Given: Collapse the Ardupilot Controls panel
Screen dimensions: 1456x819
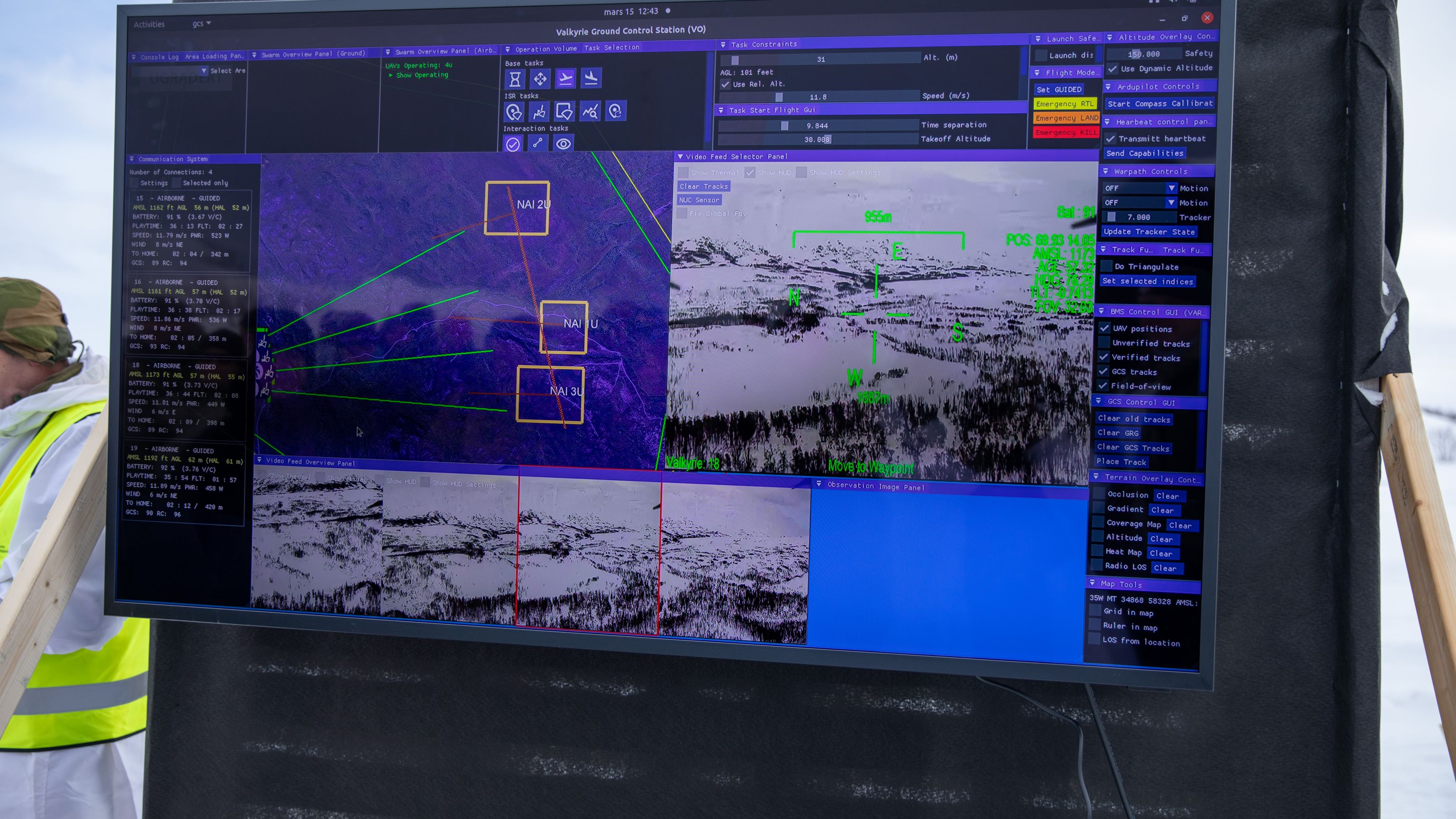Looking at the screenshot, I should [x=1108, y=86].
